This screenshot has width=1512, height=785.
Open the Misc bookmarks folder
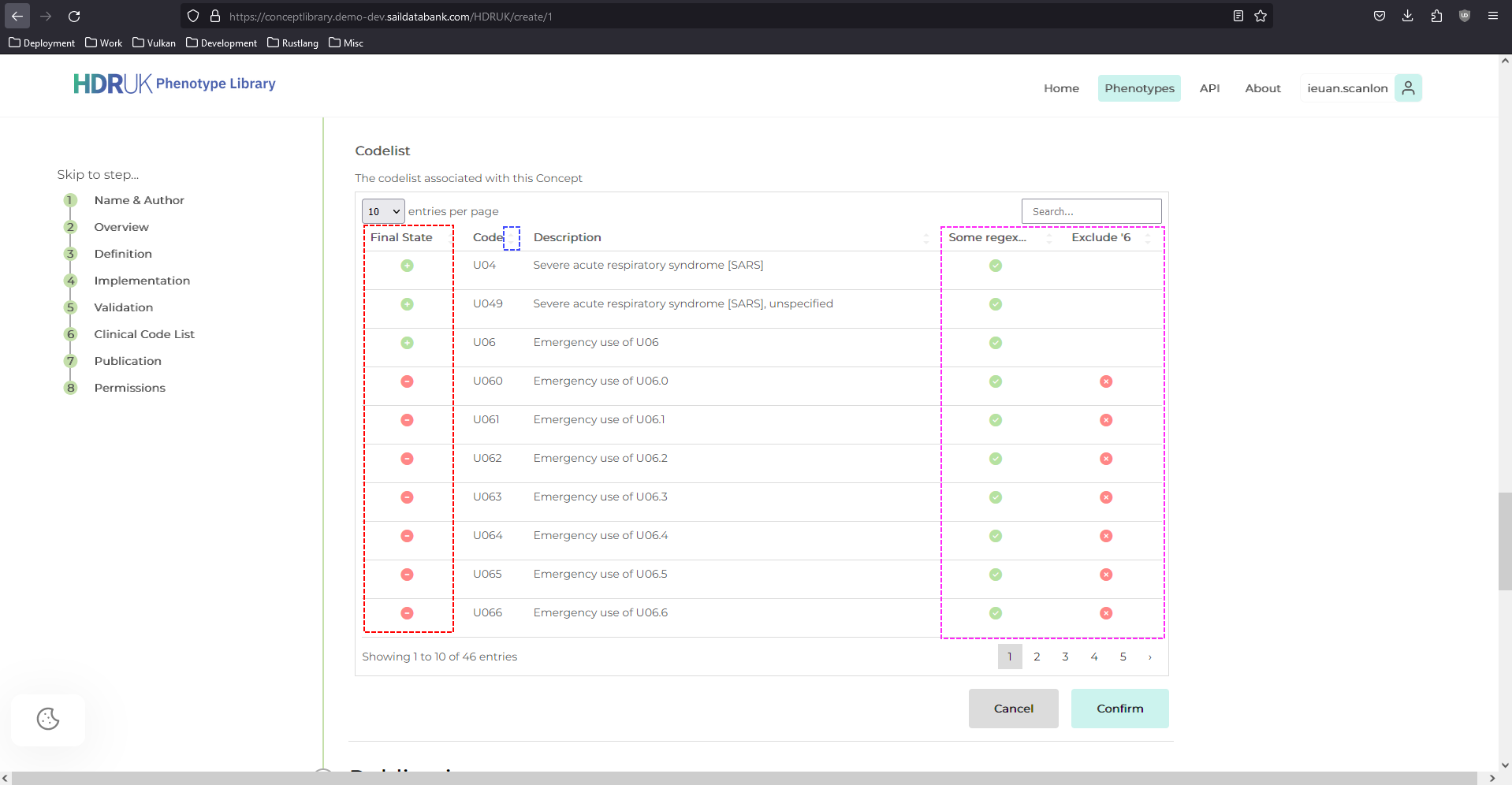(346, 43)
